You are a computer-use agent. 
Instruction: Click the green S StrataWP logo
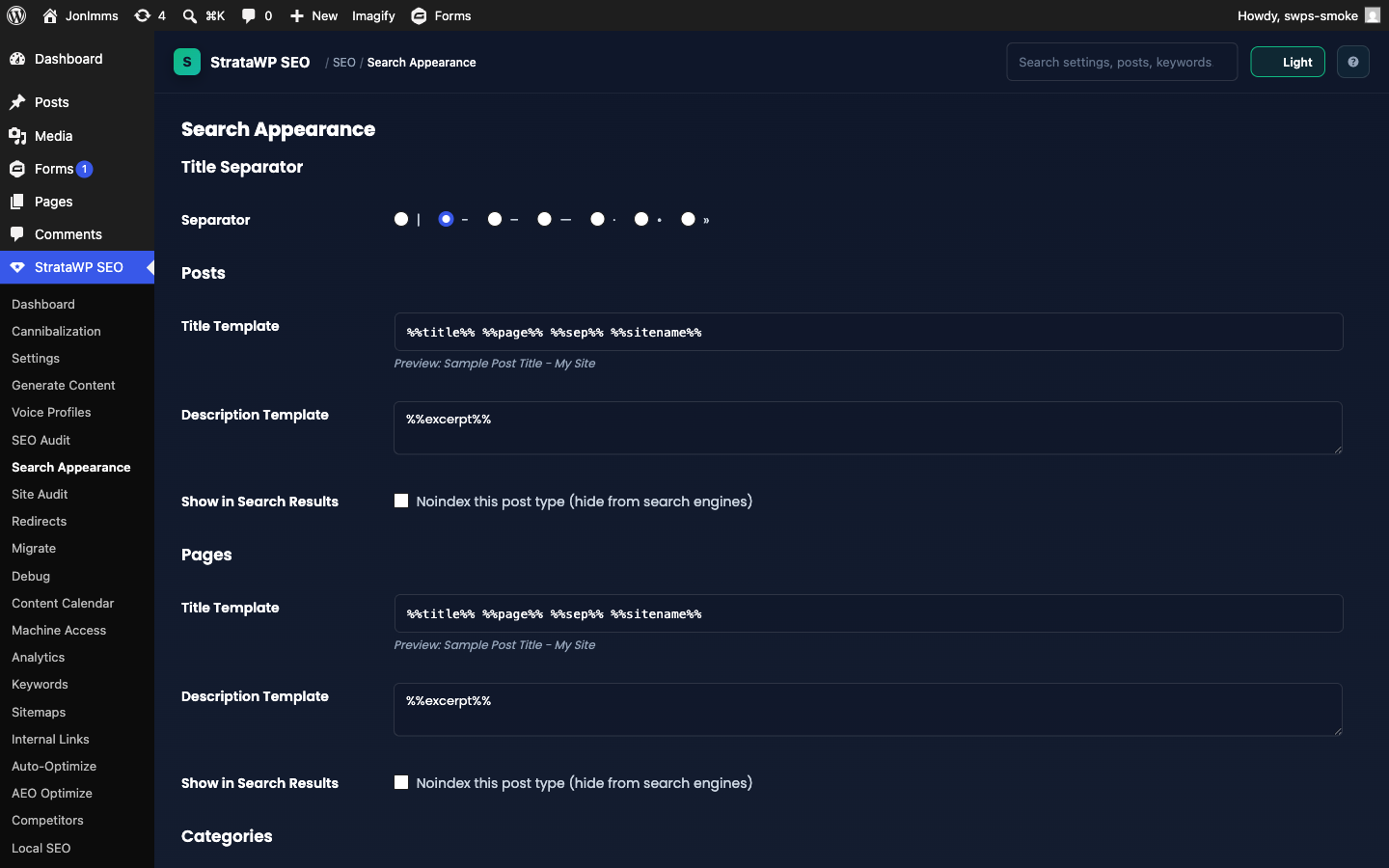[x=187, y=62]
